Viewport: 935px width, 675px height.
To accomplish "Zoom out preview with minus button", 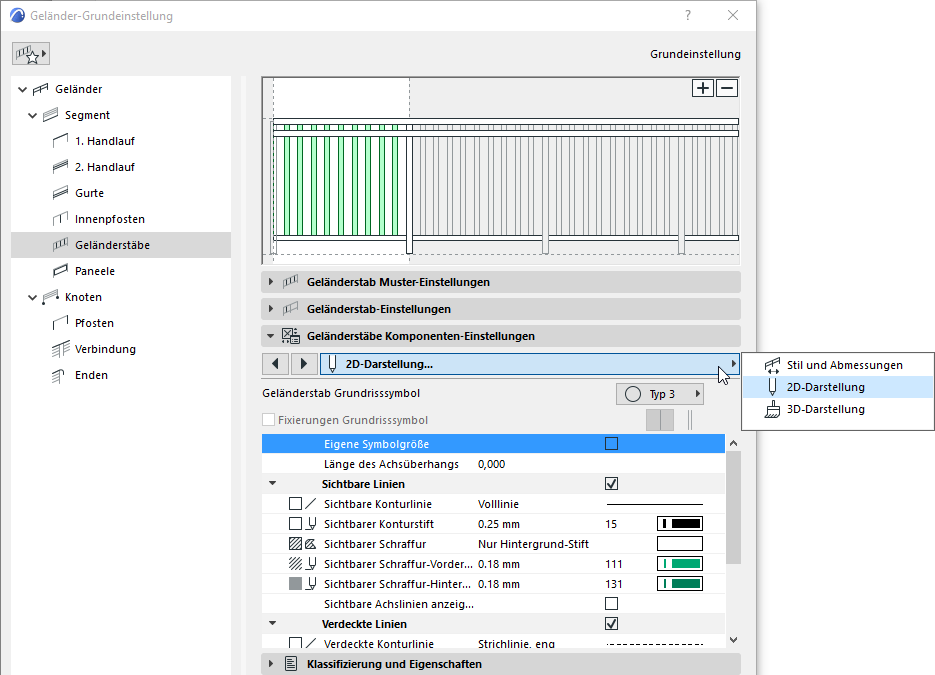I will 727,88.
